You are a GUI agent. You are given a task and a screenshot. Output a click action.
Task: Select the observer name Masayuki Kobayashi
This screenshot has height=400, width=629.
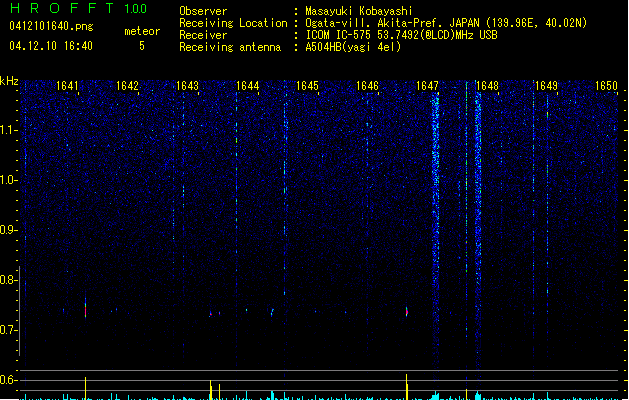coord(359,11)
